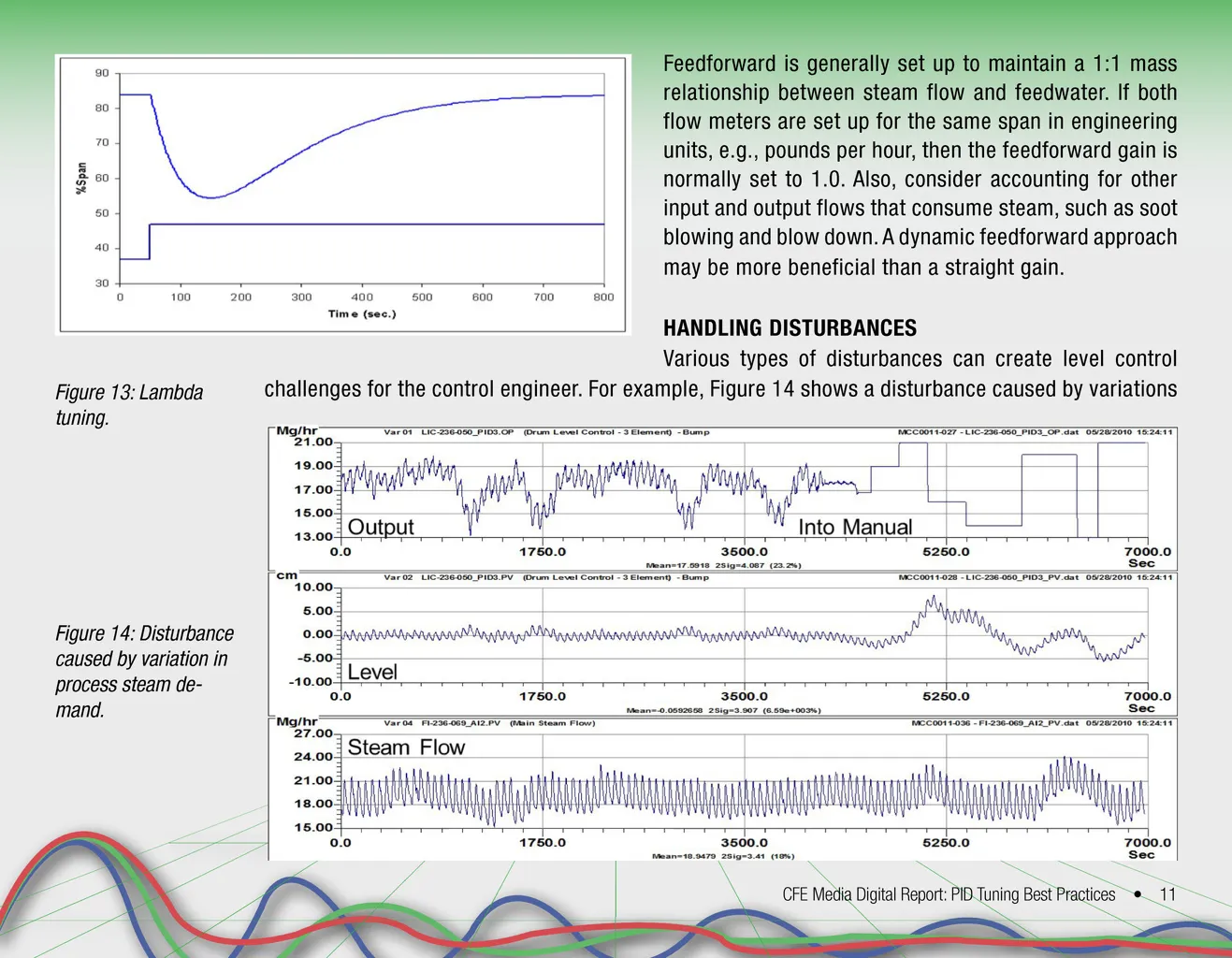Click the 'Into Manual' annotation on chart
The image size is (1232, 958).
(x=854, y=527)
